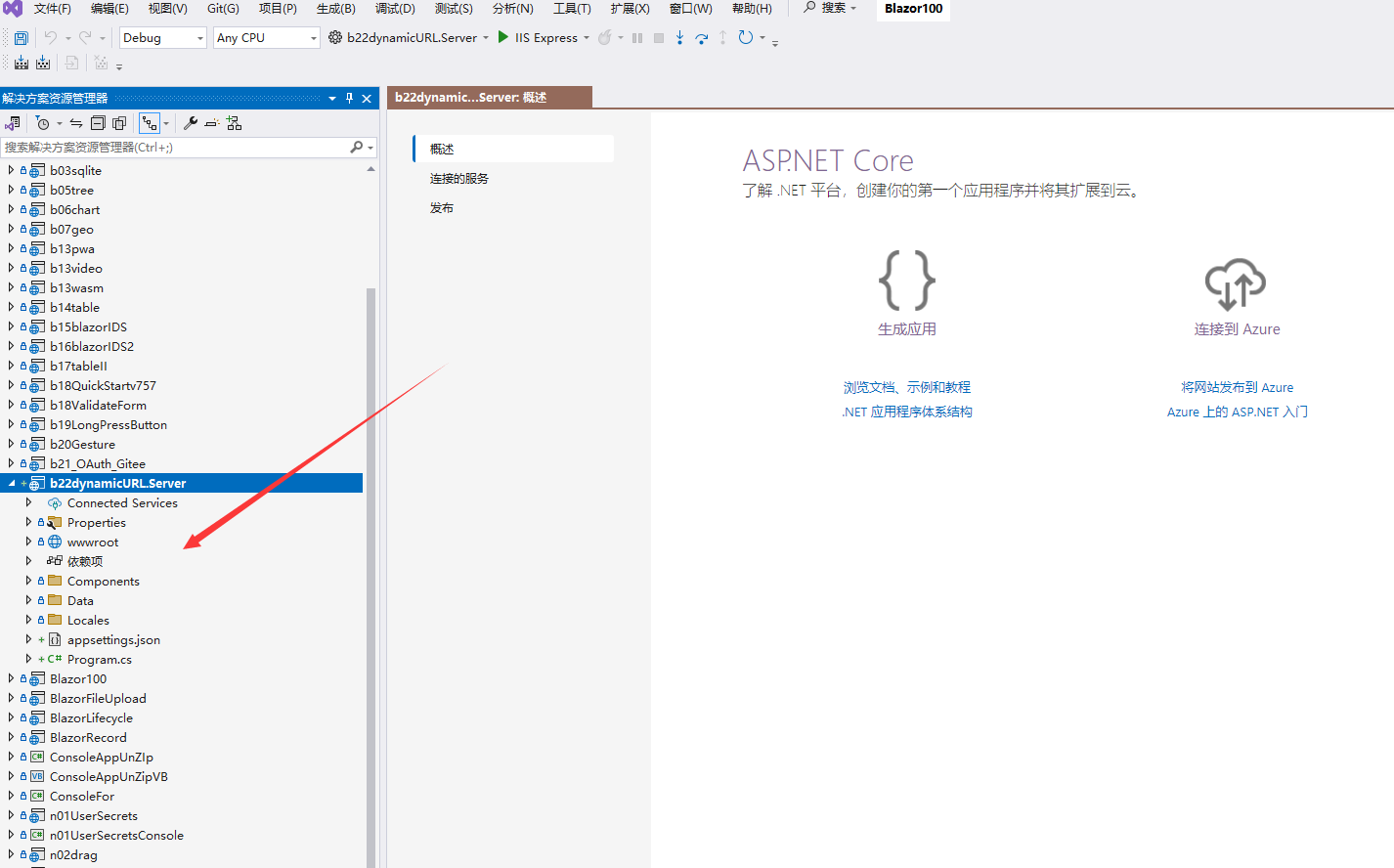Open the 调试(D) menu
This screenshot has height=868, width=1394.
[x=395, y=9]
